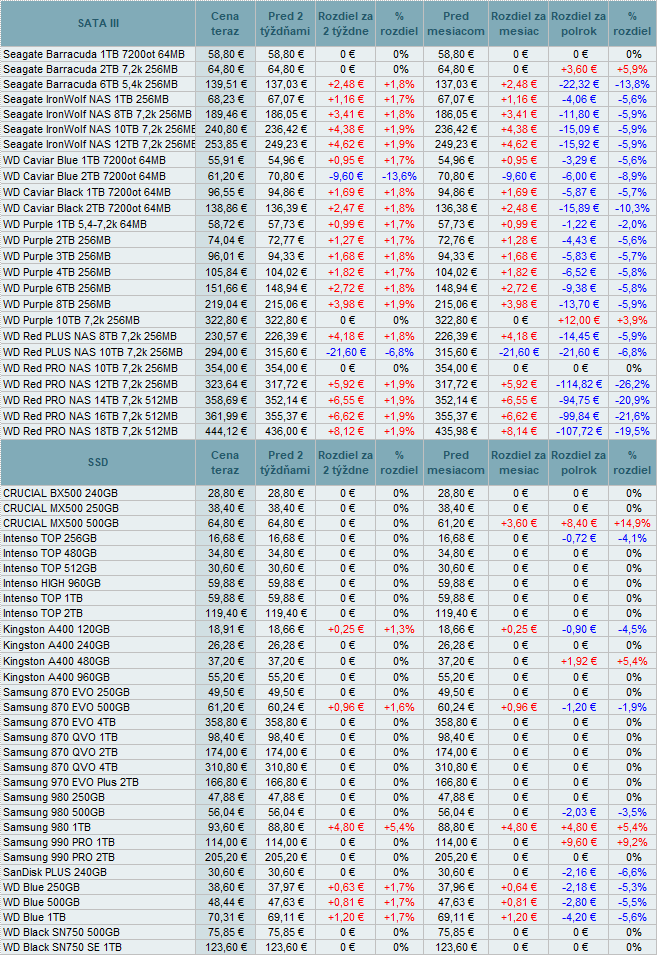Click WD Caviar Blue 2TB 7200ot 64MB name
Screen dimensions: 657x955
click(x=84, y=176)
